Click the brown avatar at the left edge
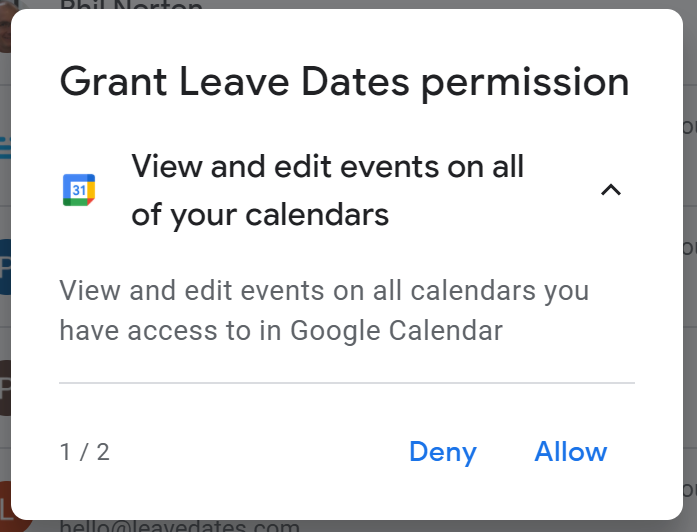 coord(5,388)
